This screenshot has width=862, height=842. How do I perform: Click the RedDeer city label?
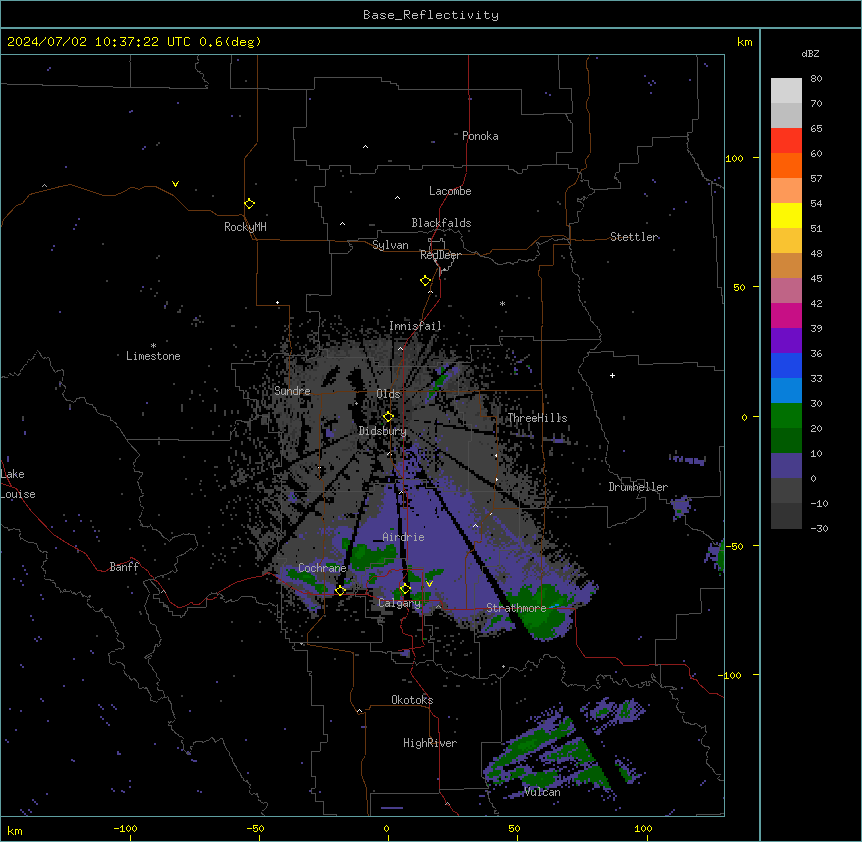(x=440, y=255)
